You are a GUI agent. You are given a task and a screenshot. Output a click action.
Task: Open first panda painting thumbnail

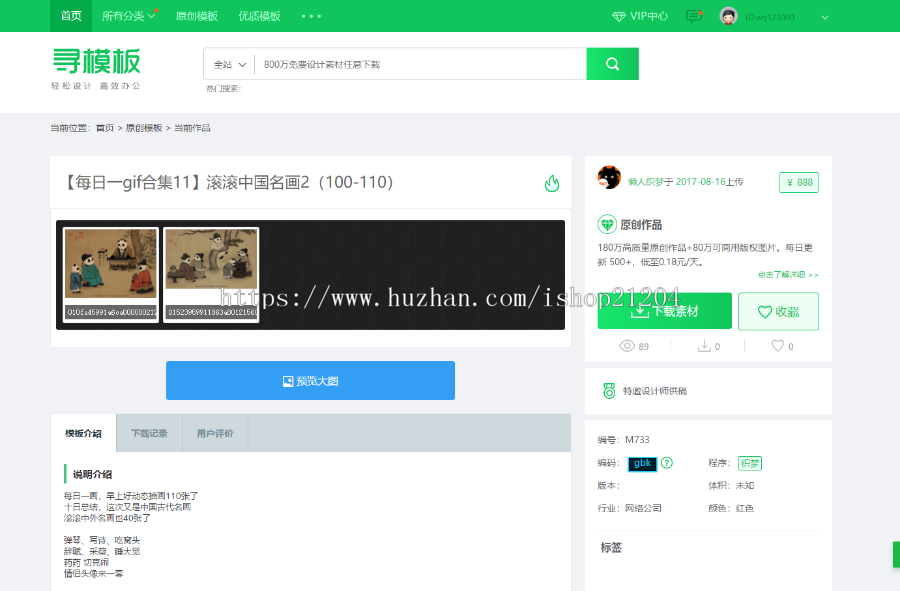coord(111,274)
